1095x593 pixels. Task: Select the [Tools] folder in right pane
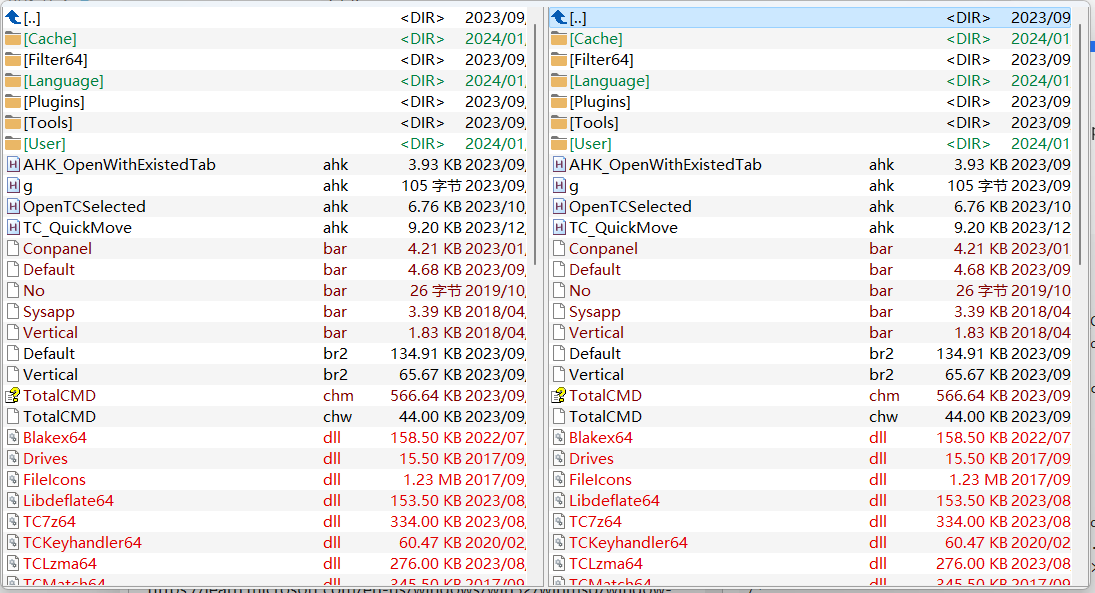tap(594, 122)
